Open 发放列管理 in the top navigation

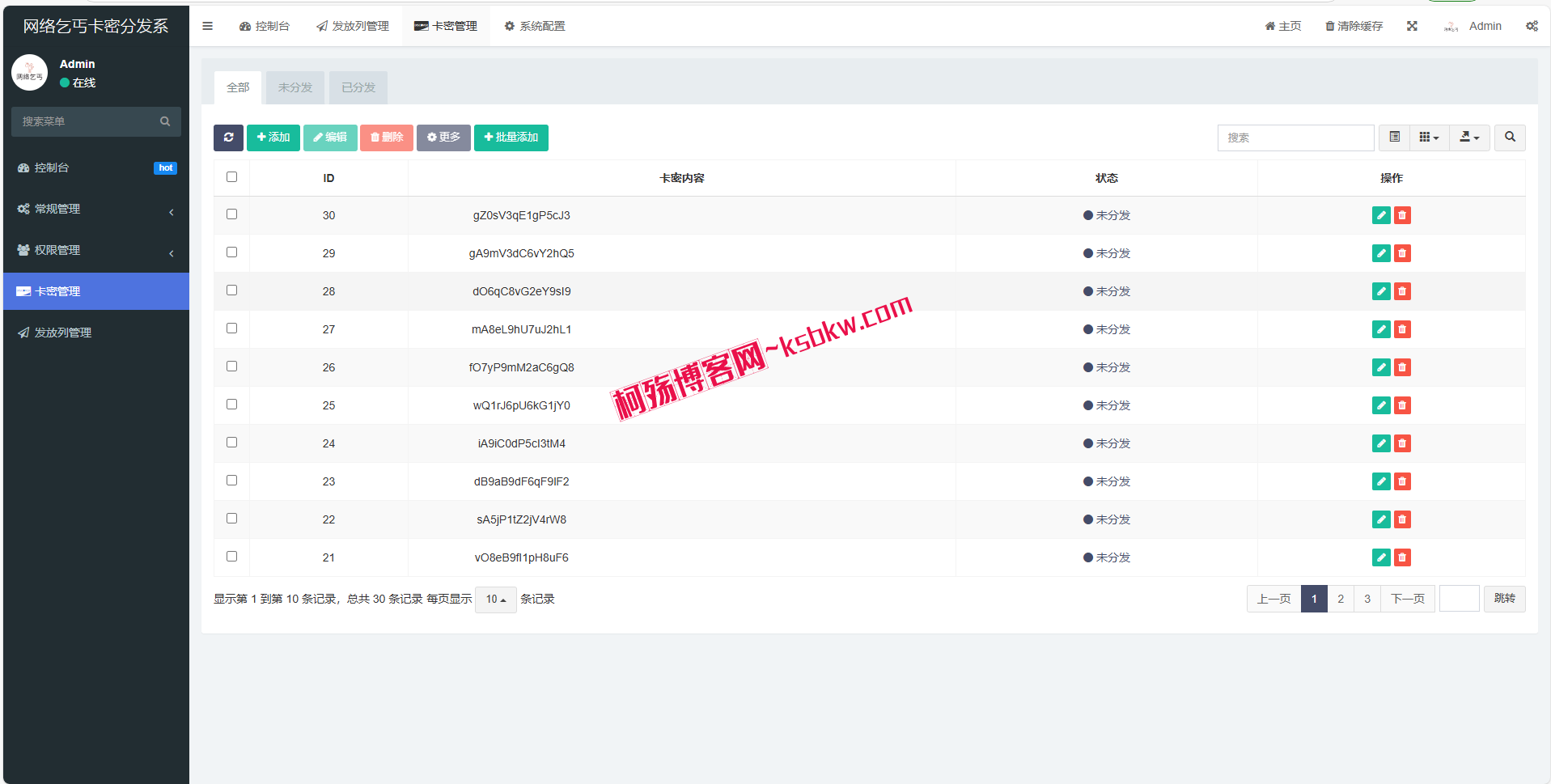tap(353, 26)
